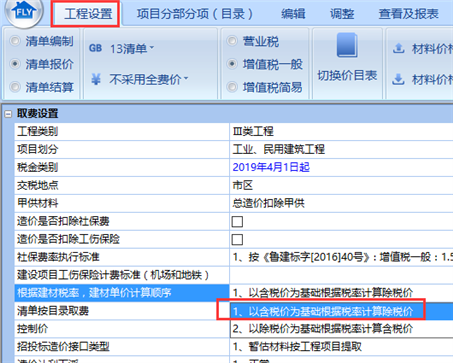Click the 工程类别 value Ⅲ类工程

click(x=253, y=131)
